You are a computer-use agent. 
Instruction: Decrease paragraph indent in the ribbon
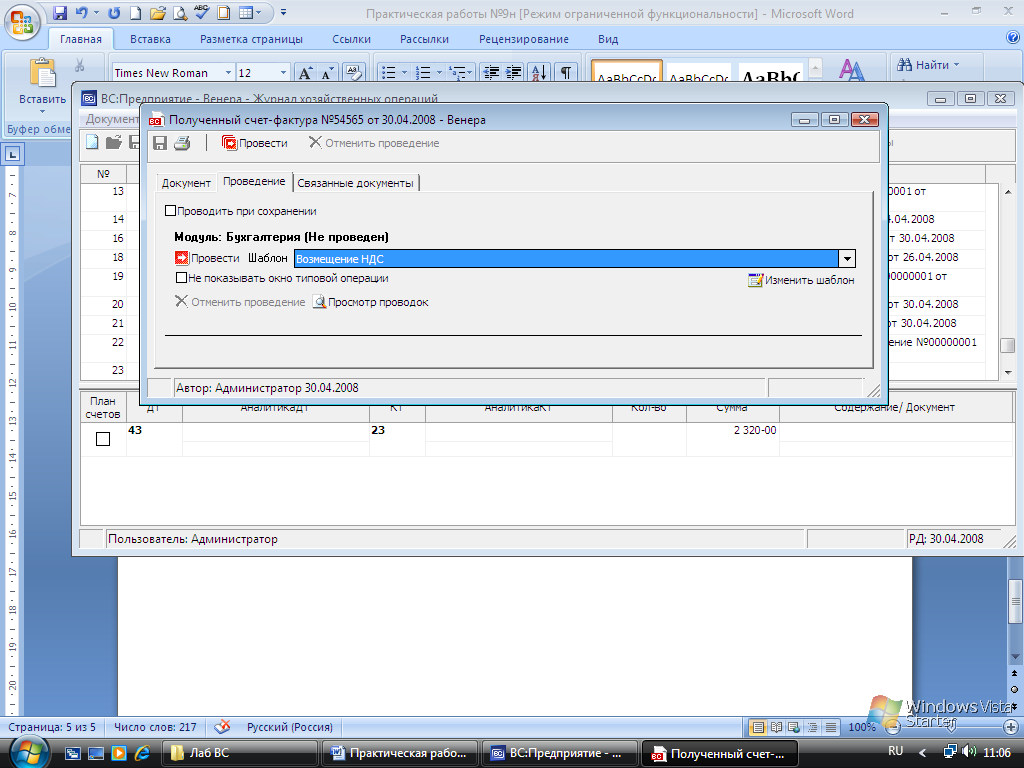tap(490, 72)
